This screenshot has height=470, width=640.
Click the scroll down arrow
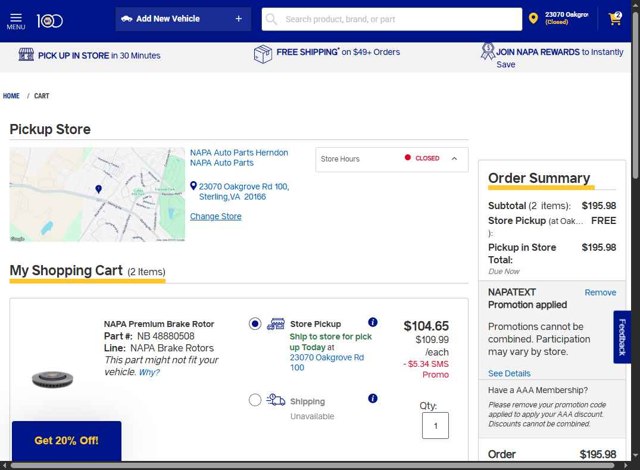click(636, 455)
